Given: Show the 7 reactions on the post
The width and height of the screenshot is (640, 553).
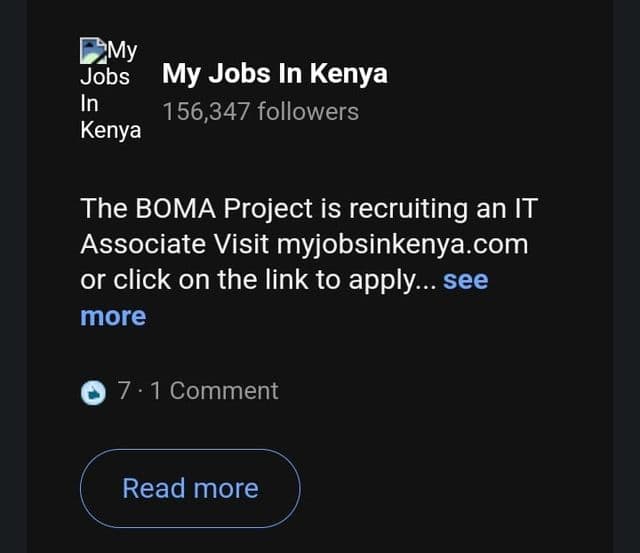Looking at the screenshot, I should point(124,391).
